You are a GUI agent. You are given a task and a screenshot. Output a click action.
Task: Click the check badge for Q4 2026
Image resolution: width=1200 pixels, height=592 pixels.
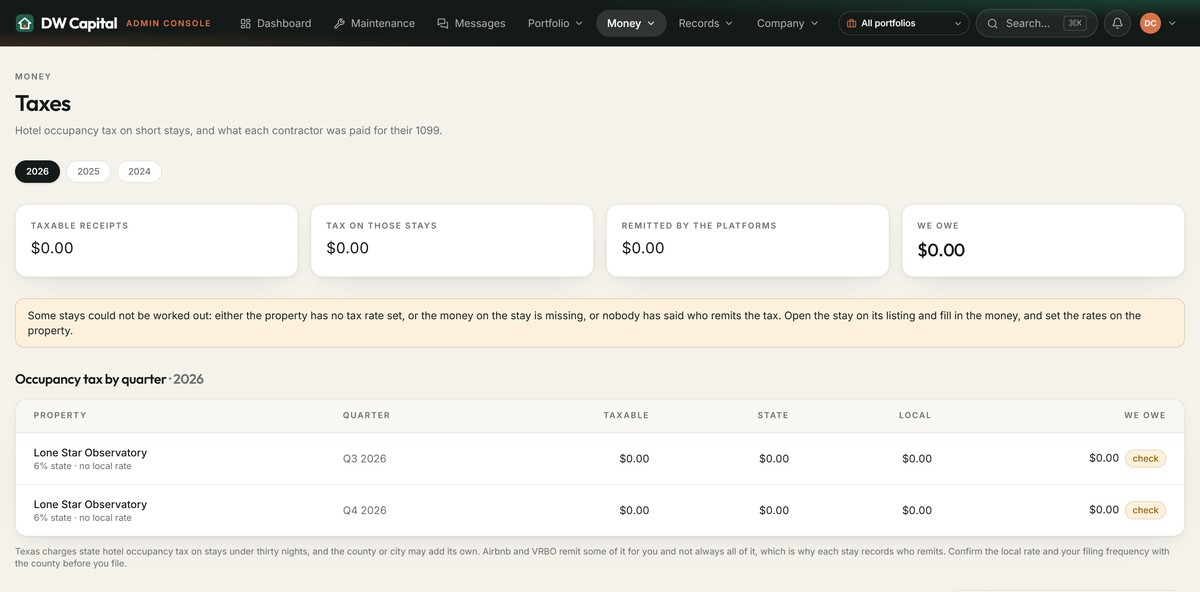pos(1145,510)
